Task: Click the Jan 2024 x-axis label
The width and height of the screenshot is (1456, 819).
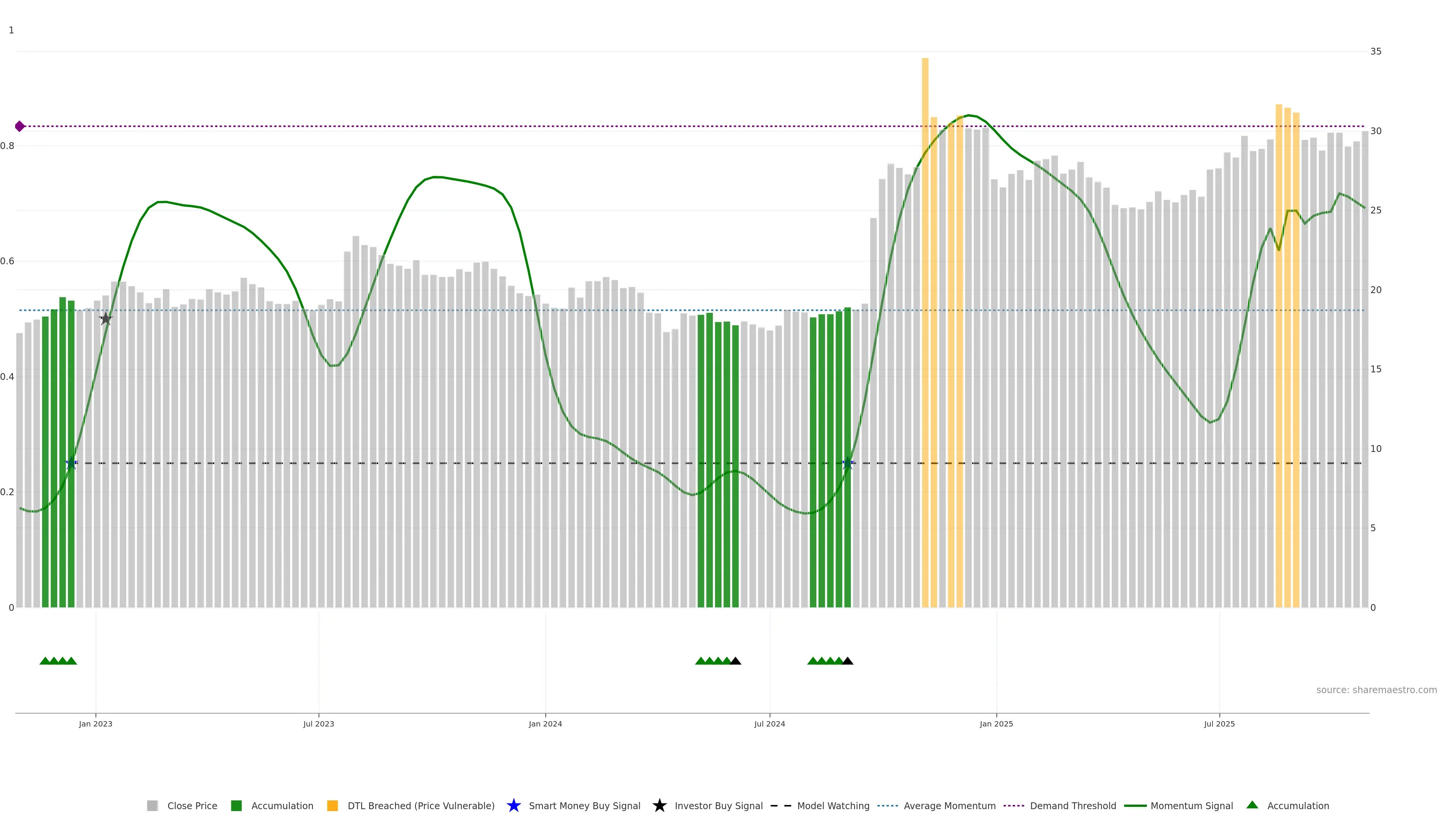Action: click(545, 723)
